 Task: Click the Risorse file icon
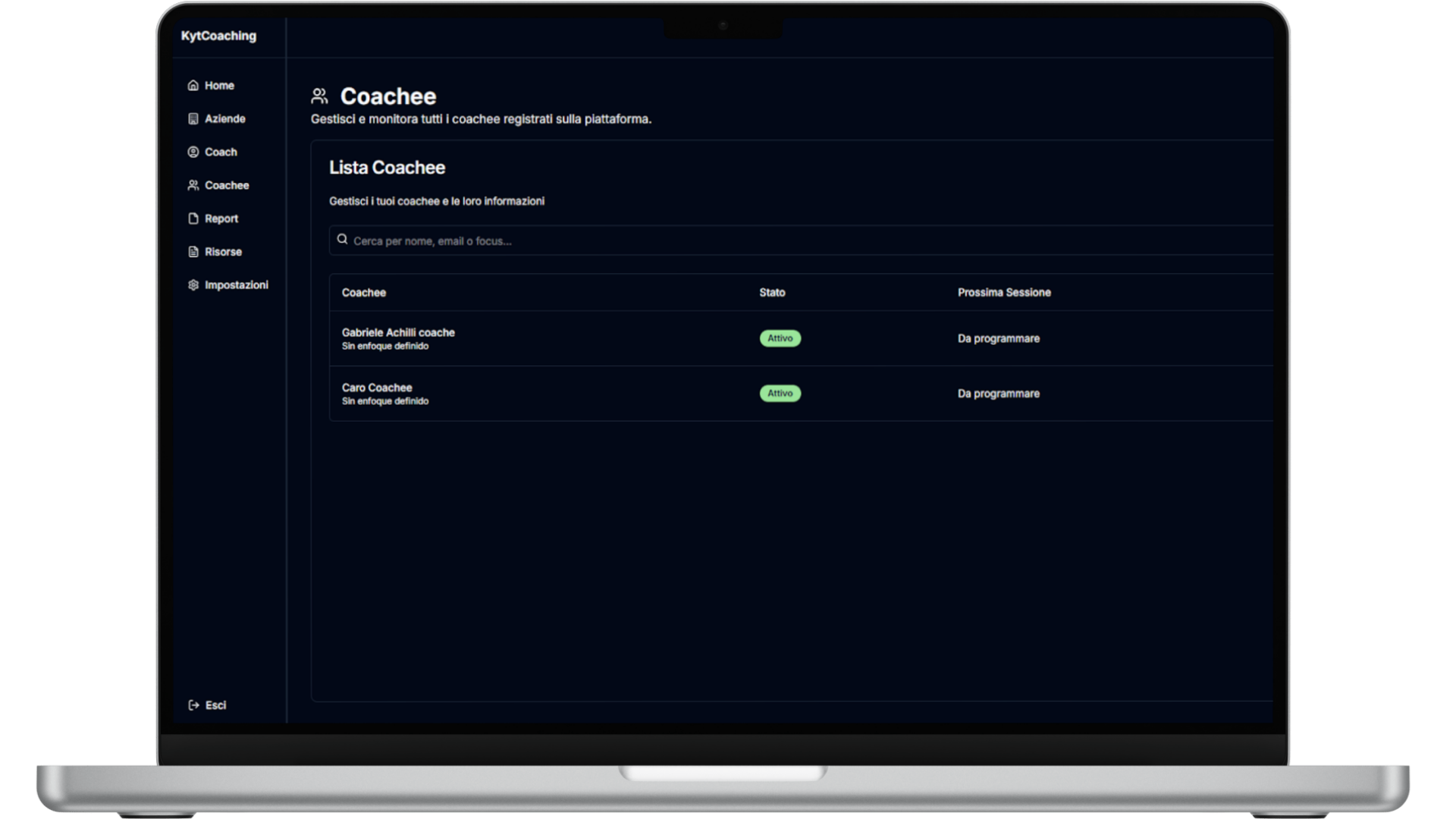pos(193,252)
